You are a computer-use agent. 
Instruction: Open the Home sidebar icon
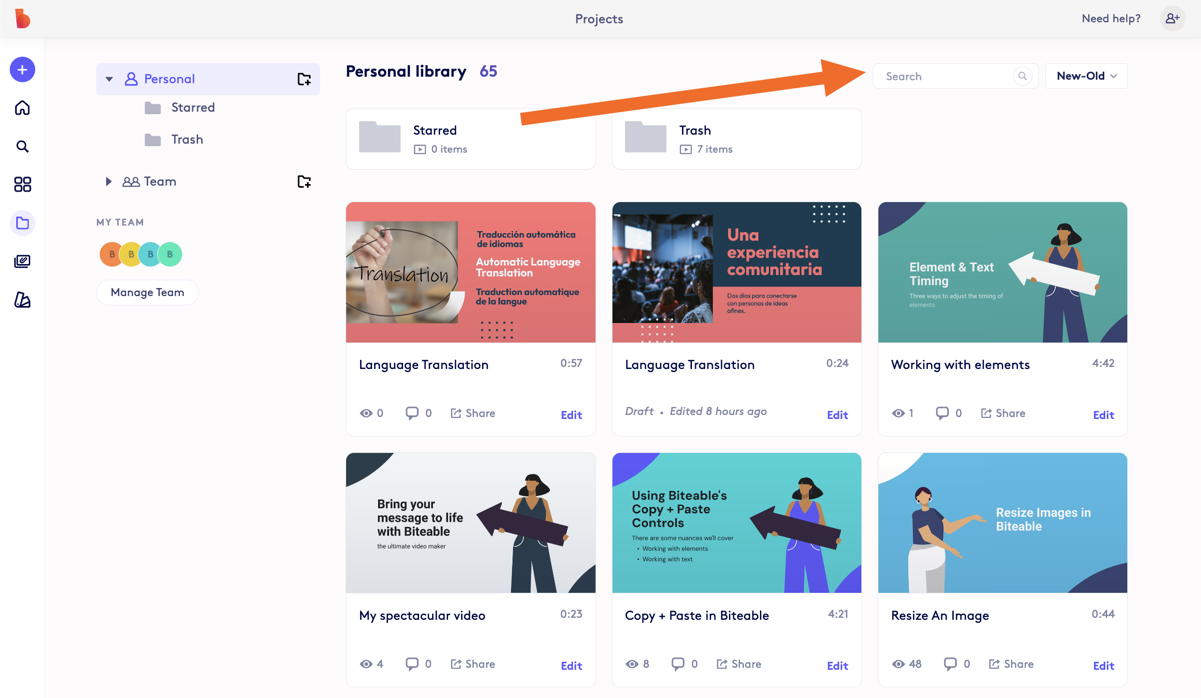(x=22, y=108)
